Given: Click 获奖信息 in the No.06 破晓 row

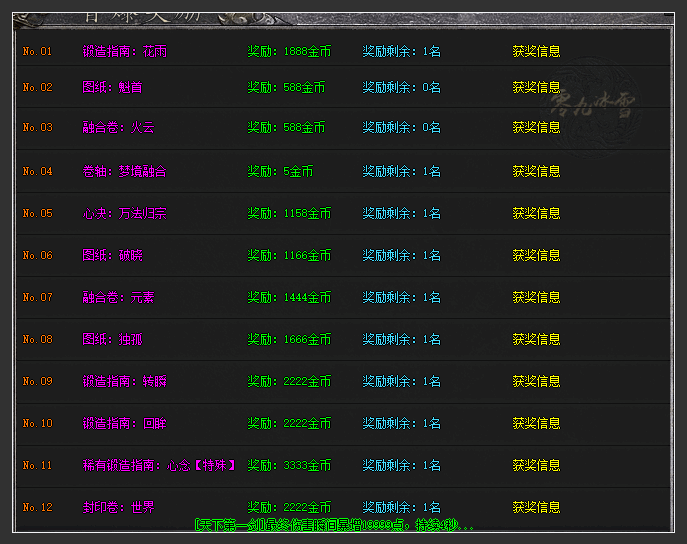Looking at the screenshot, I should [536, 255].
